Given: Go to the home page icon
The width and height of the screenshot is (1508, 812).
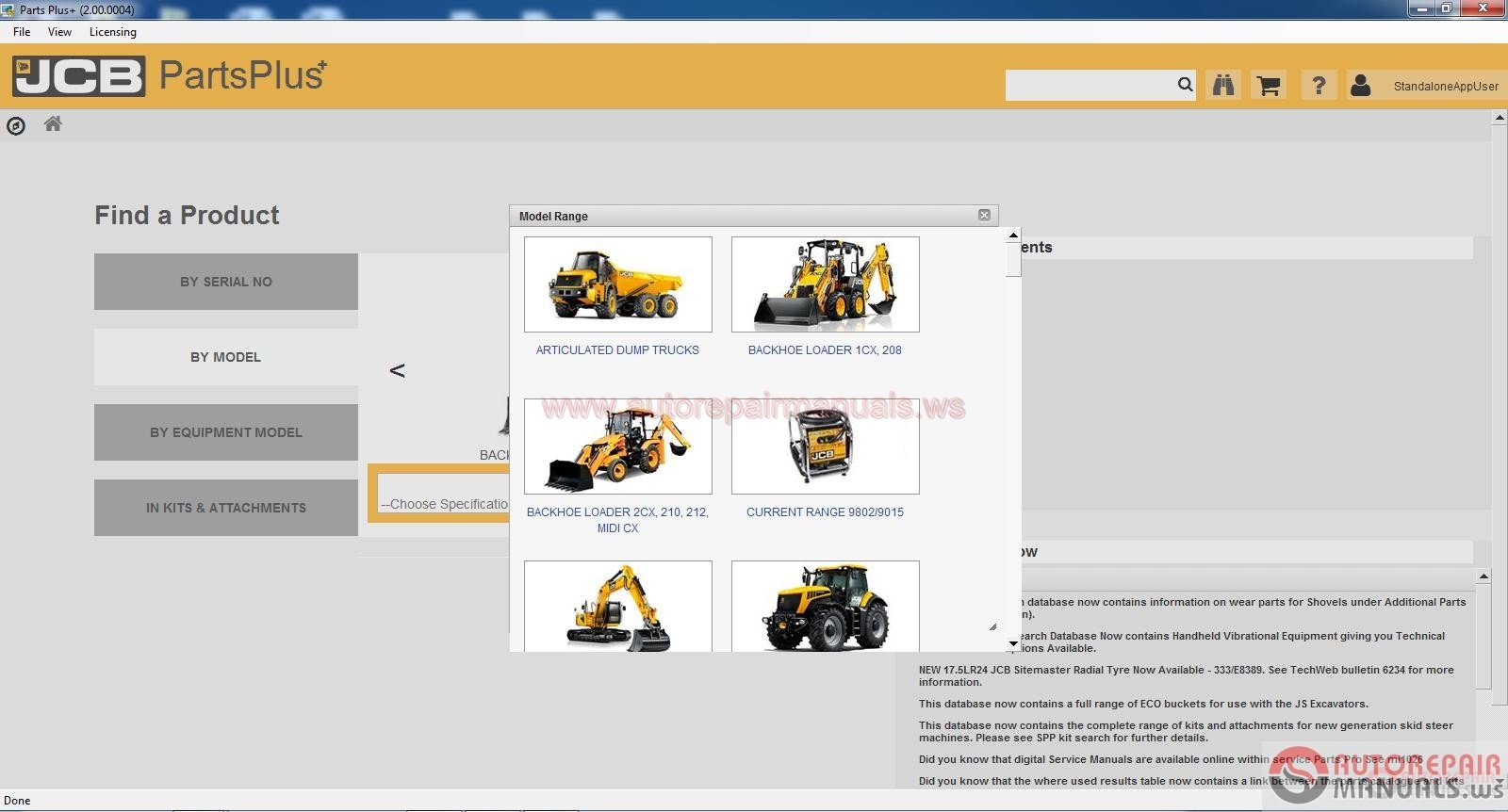Looking at the screenshot, I should pos(53,124).
